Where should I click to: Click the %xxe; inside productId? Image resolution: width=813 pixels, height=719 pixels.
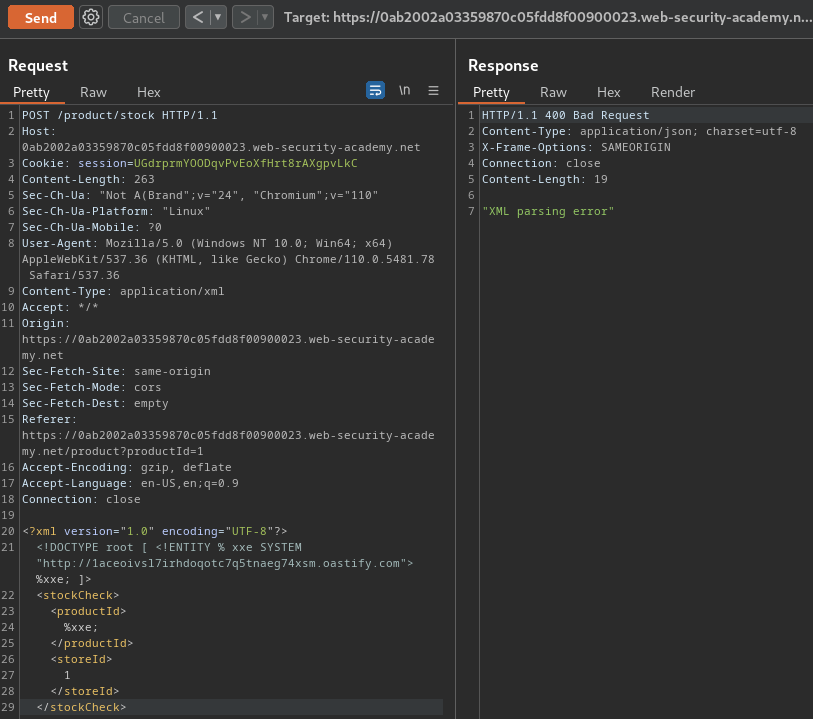pyautogui.click(x=81, y=628)
